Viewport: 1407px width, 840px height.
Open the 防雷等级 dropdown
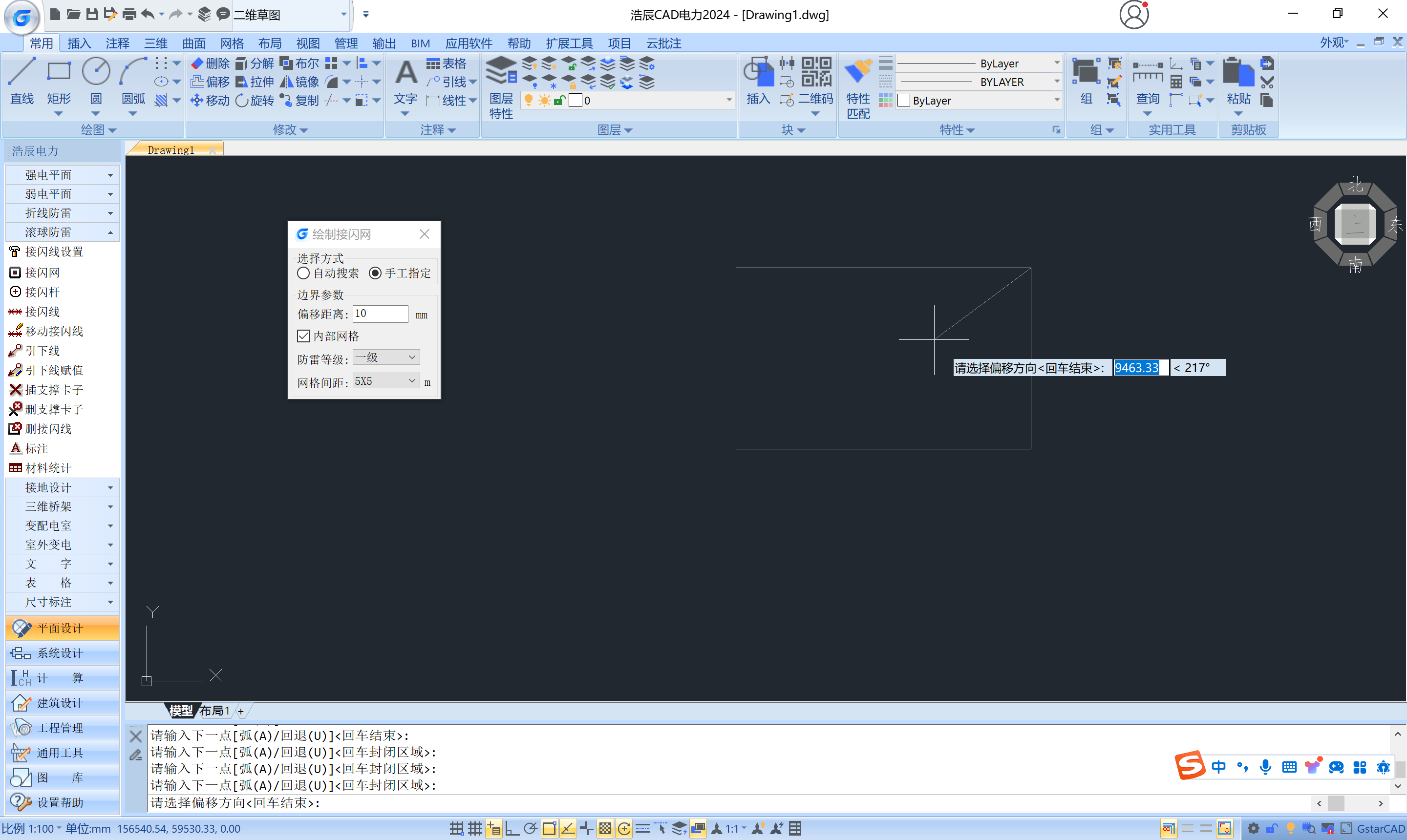click(386, 357)
